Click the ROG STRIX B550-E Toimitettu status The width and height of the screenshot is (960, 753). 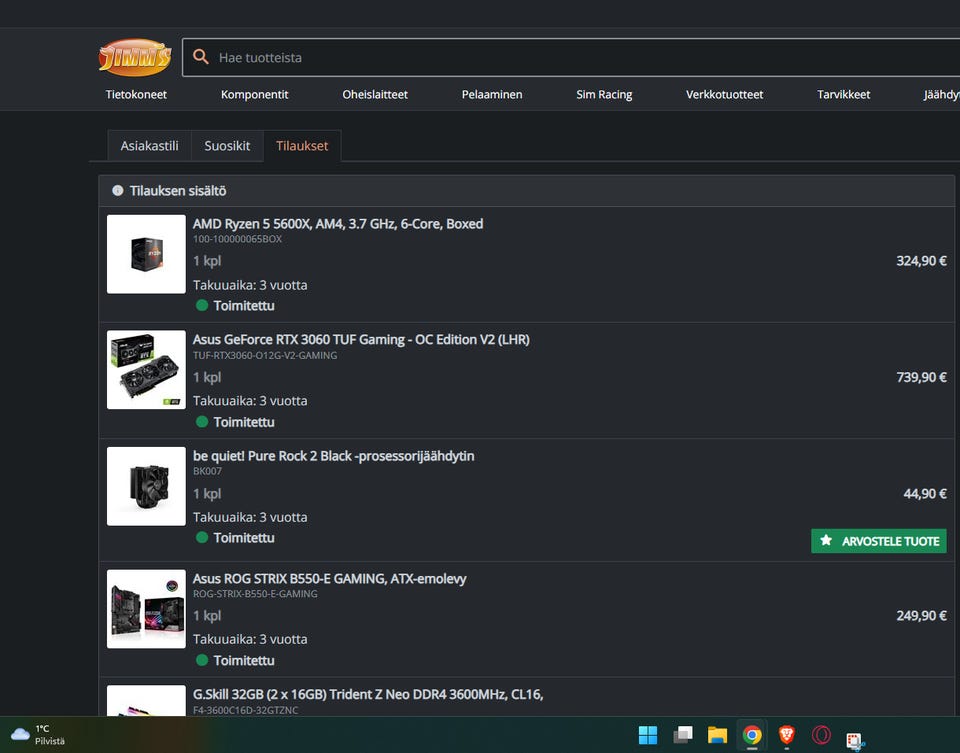[235, 661]
